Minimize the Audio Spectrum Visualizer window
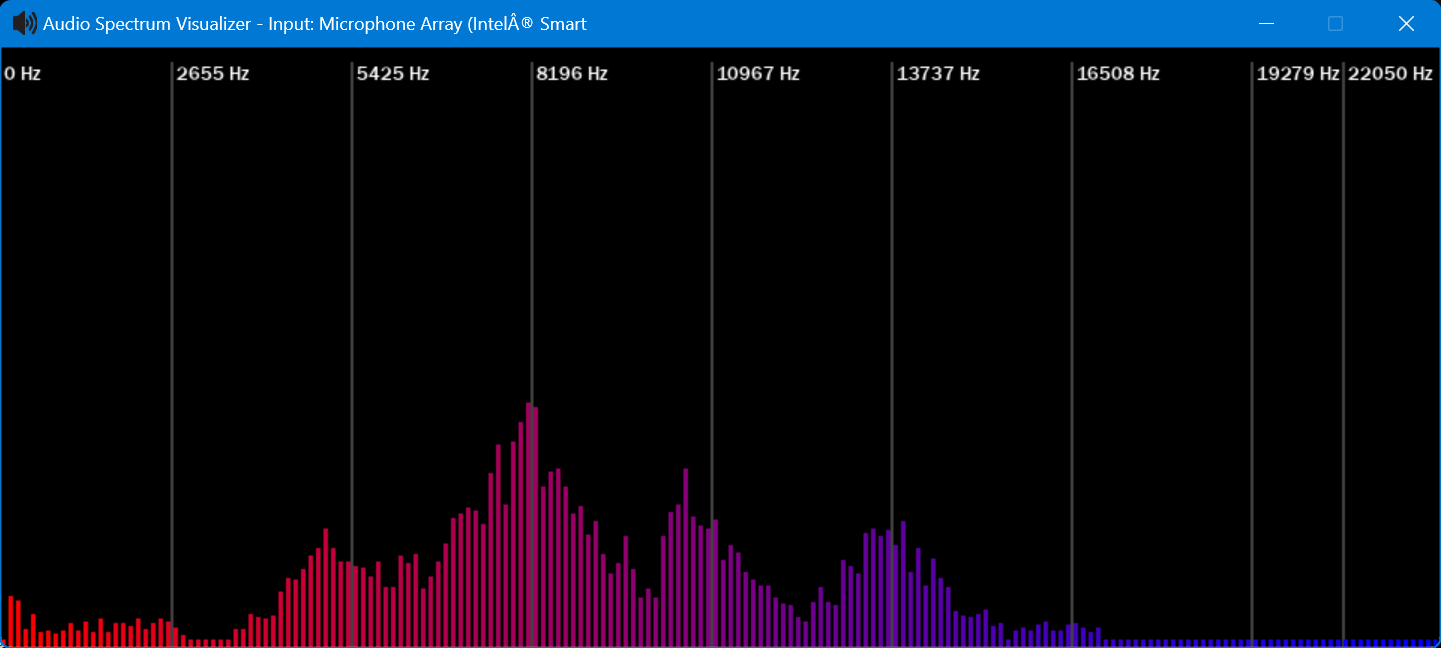This screenshot has width=1441, height=648. click(x=1266, y=24)
